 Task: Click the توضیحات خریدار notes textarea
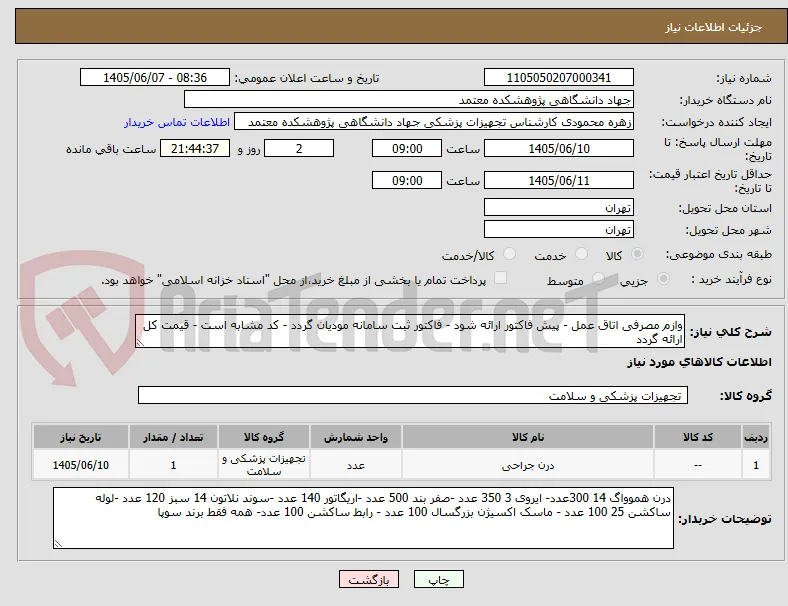363,518
